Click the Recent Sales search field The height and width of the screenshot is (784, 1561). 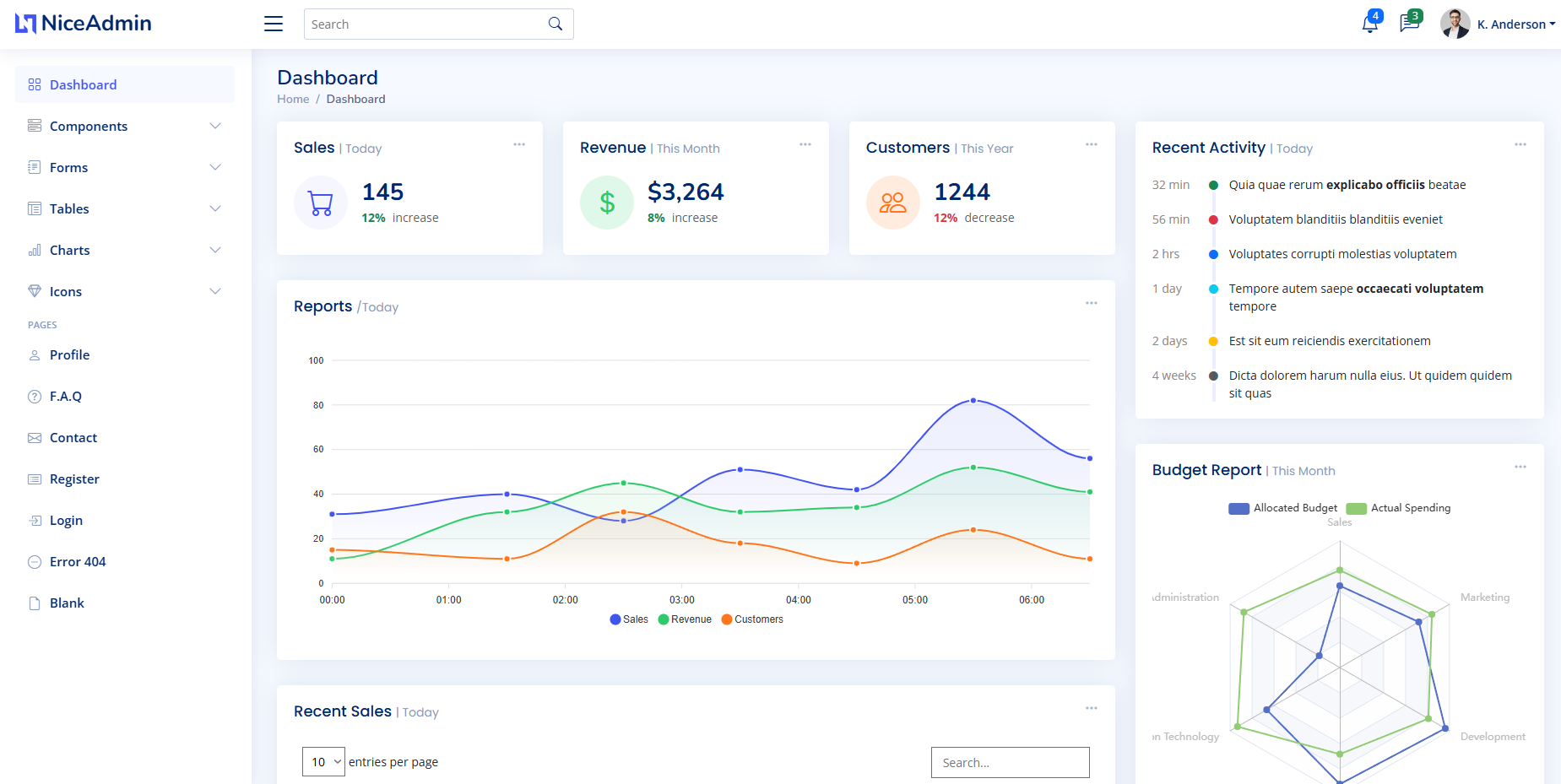pyautogui.click(x=1010, y=762)
